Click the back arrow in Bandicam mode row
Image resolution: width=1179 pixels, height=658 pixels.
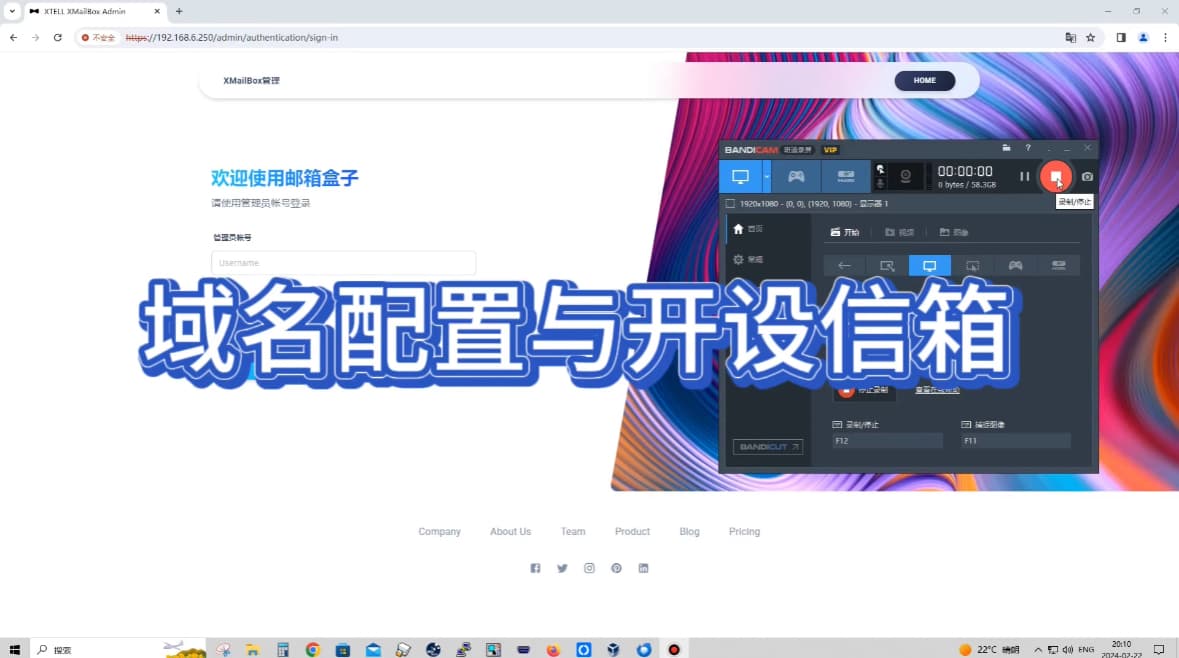844,265
